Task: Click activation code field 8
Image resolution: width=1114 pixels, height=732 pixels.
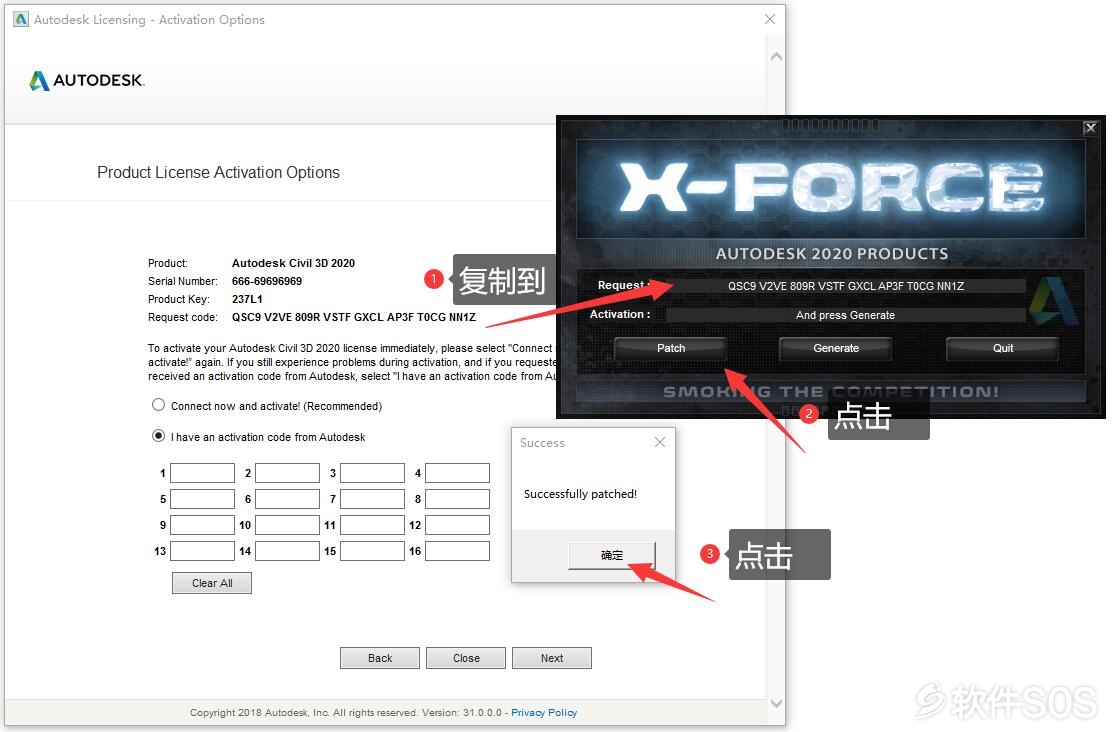Action: point(458,499)
